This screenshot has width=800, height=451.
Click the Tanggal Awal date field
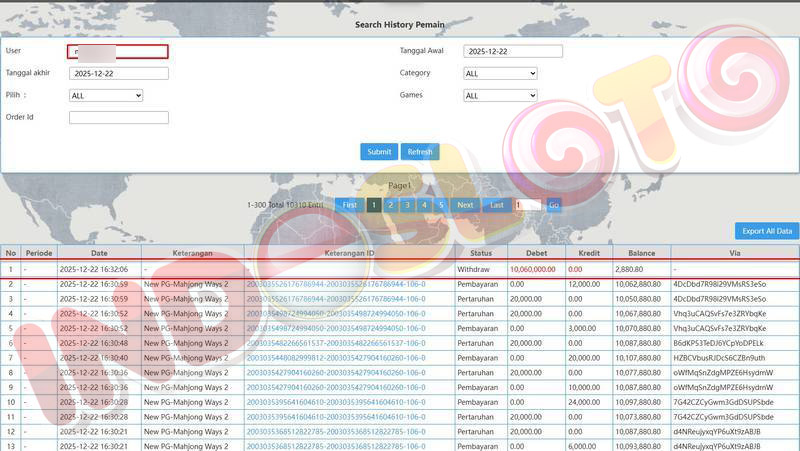click(513, 51)
